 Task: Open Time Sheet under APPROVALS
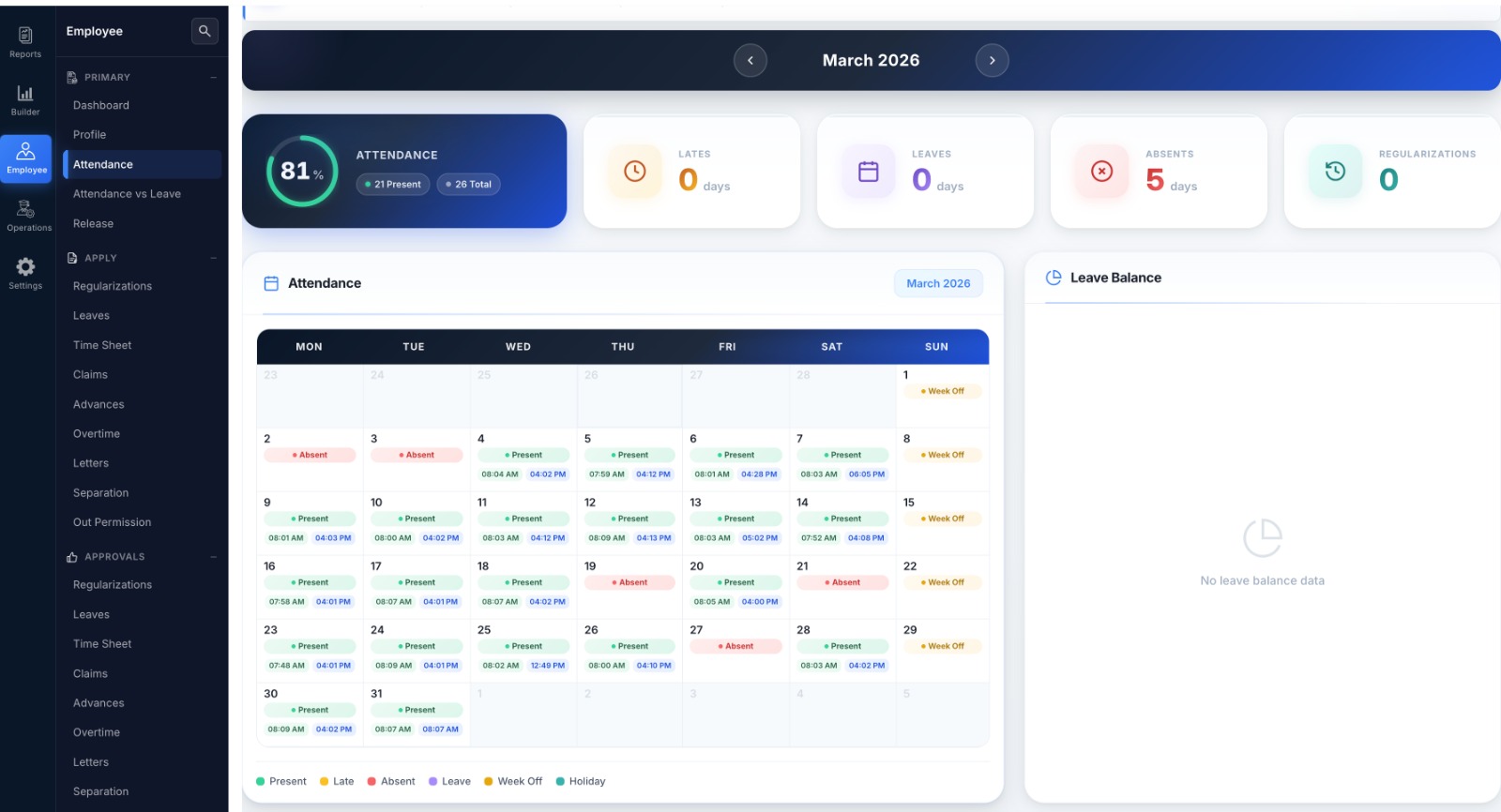(x=102, y=644)
